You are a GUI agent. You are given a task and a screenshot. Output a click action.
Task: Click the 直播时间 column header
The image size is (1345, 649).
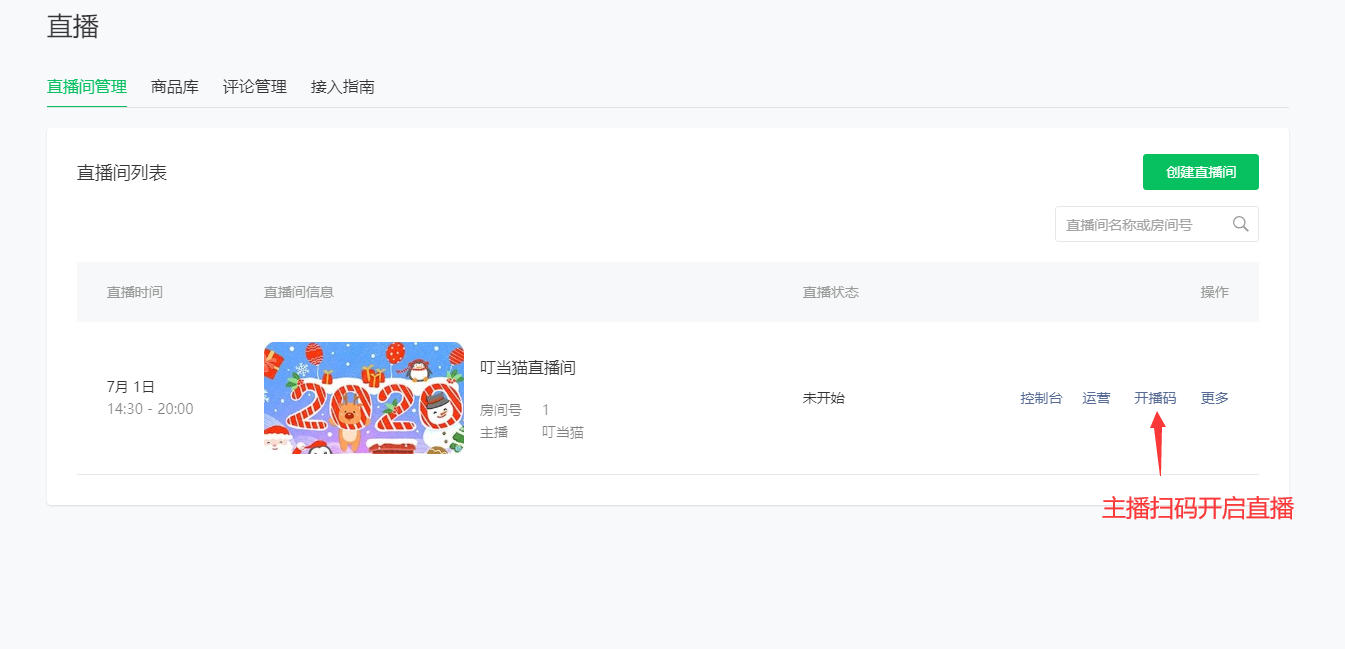(135, 292)
